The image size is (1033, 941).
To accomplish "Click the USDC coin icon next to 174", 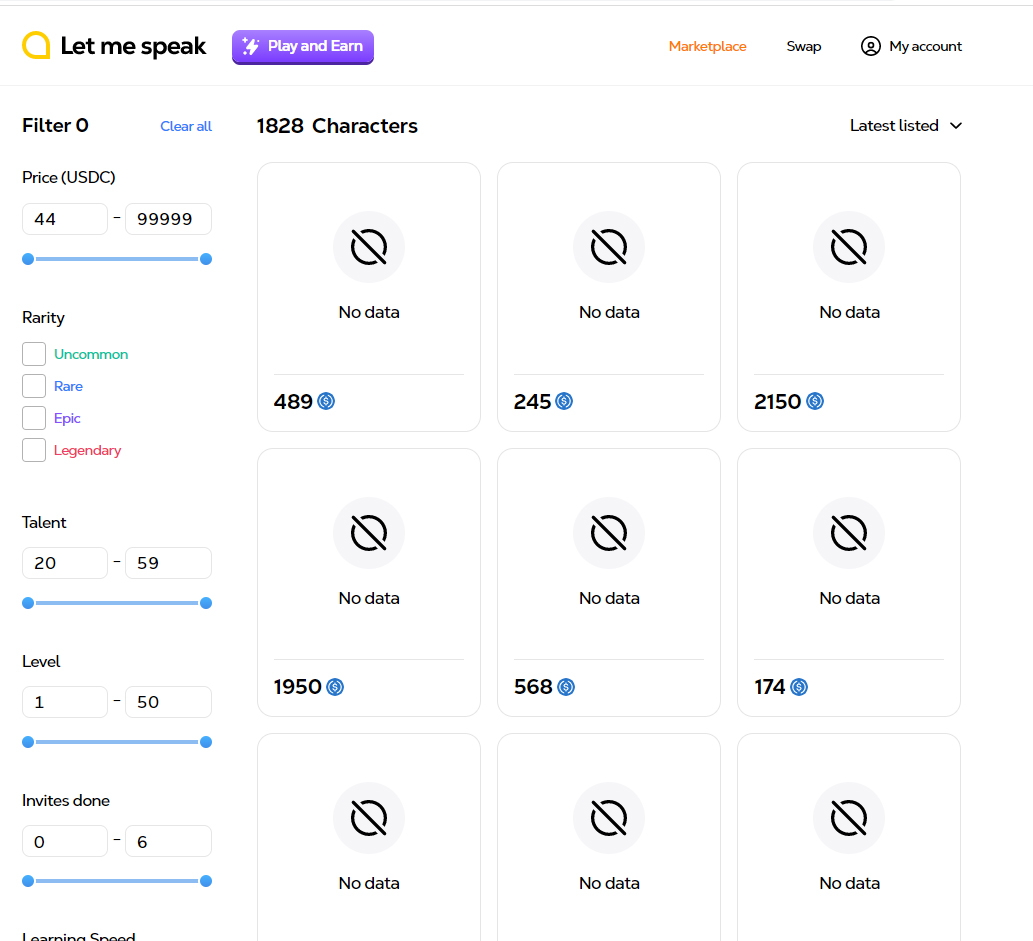I will click(799, 687).
